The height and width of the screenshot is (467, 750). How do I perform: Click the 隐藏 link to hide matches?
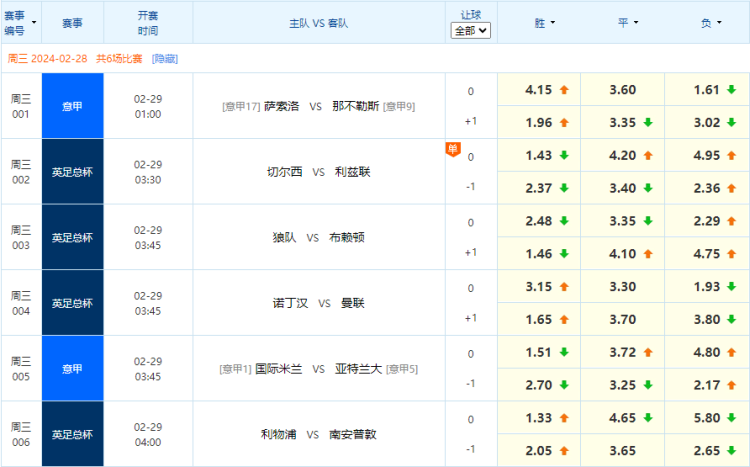[x=165, y=59]
